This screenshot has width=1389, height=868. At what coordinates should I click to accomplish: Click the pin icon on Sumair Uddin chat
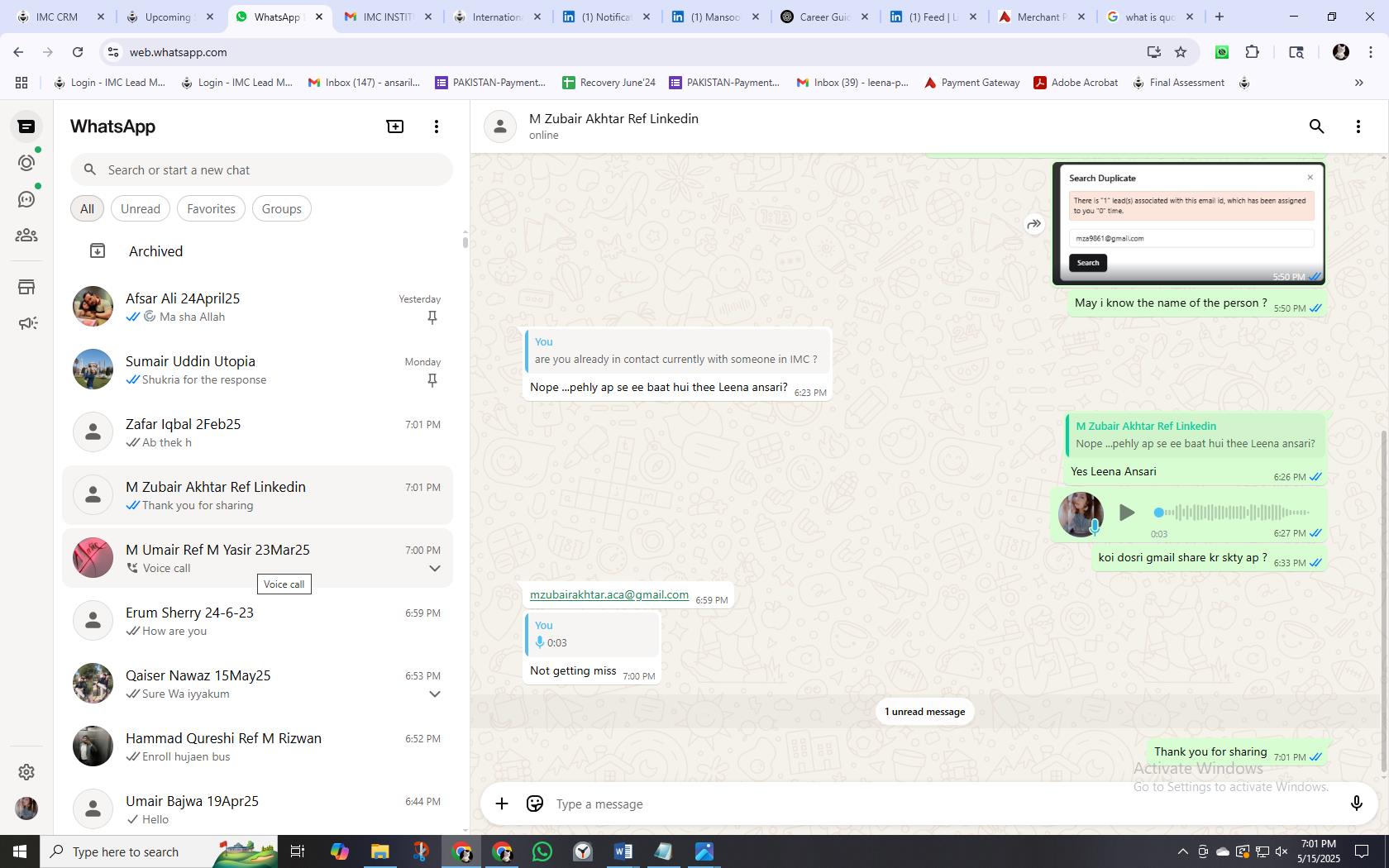point(432,380)
